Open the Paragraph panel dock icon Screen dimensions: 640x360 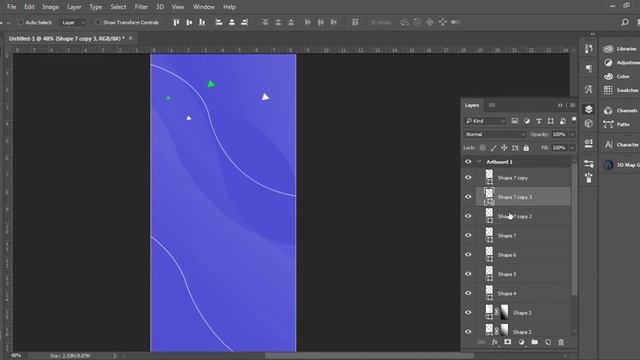(589, 68)
